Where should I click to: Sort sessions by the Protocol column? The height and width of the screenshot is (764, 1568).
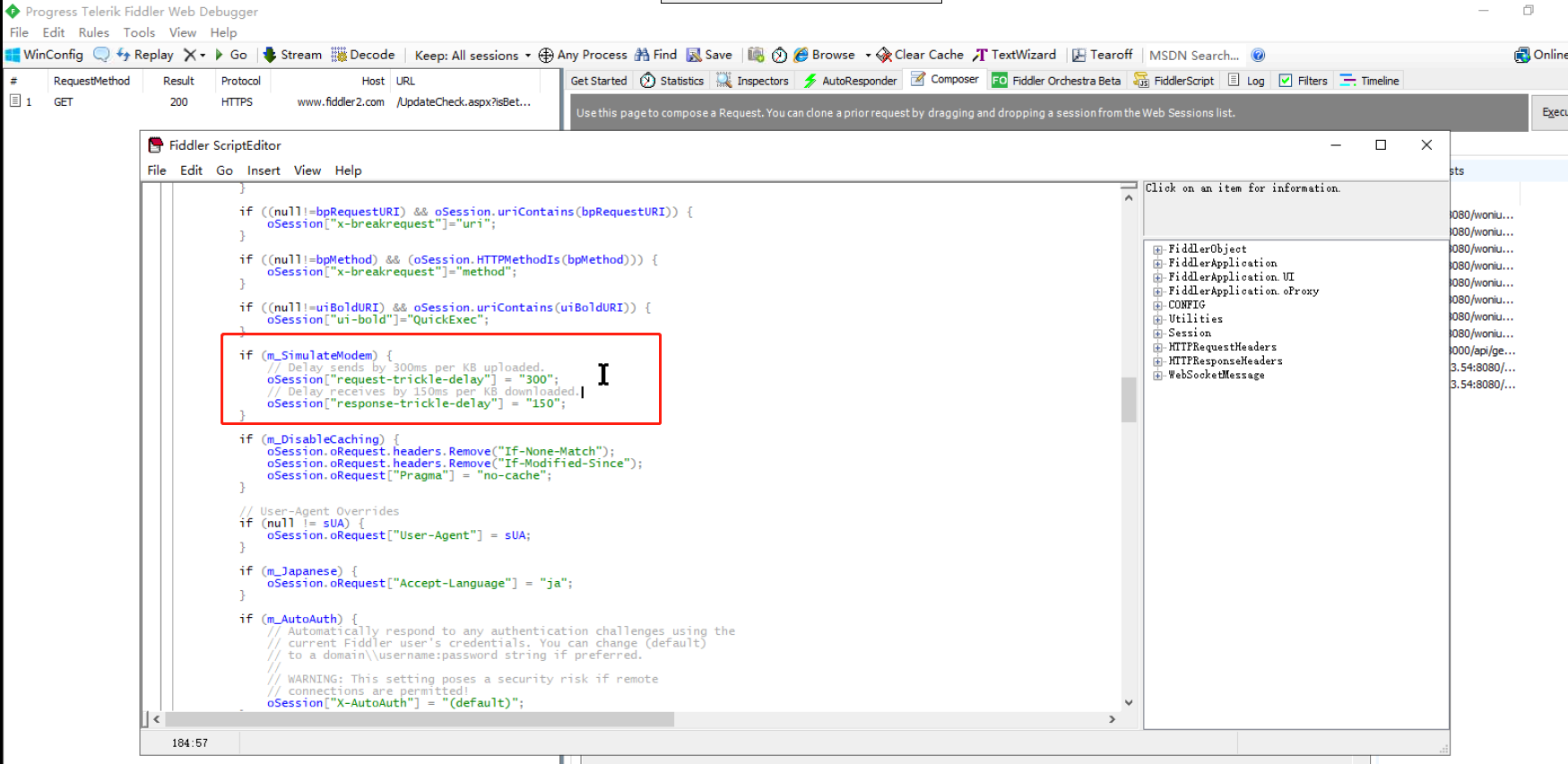coord(241,81)
